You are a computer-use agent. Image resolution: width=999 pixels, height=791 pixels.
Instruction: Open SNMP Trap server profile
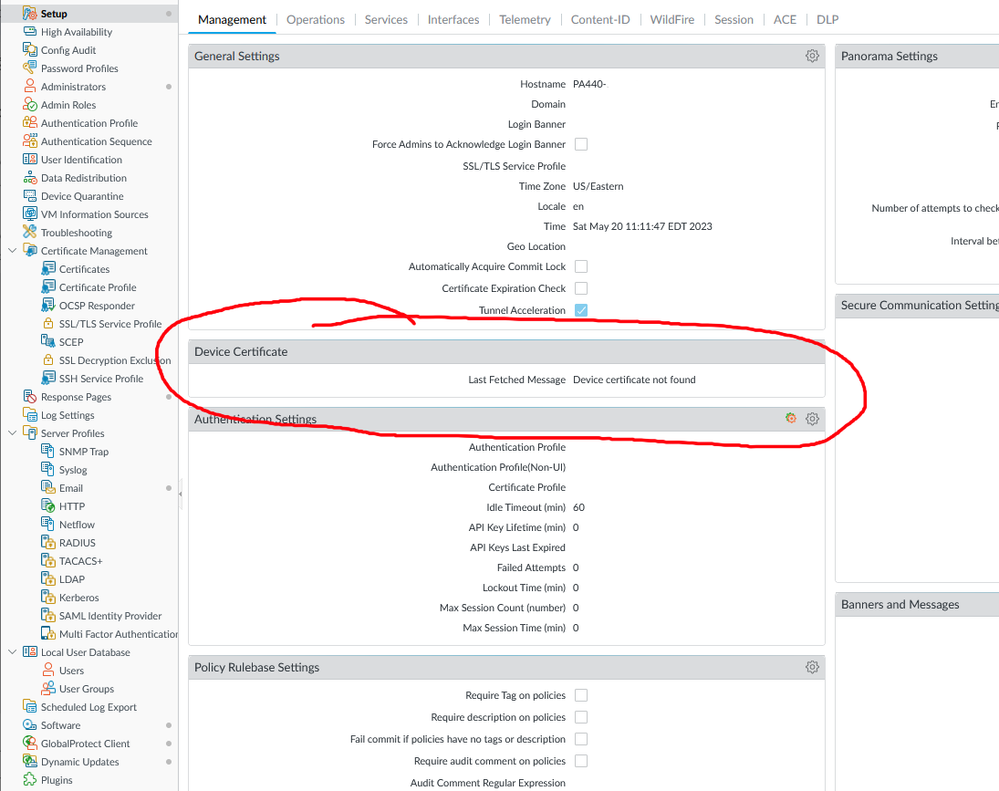click(84, 452)
